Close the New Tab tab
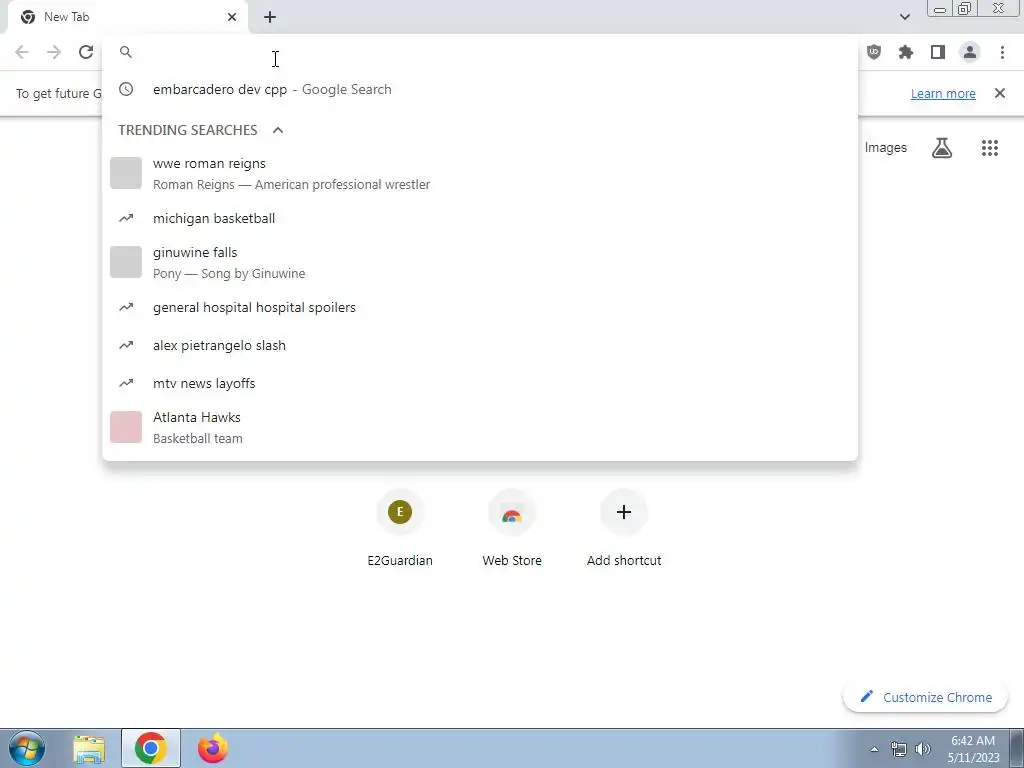The height and width of the screenshot is (768, 1024). 232,17
